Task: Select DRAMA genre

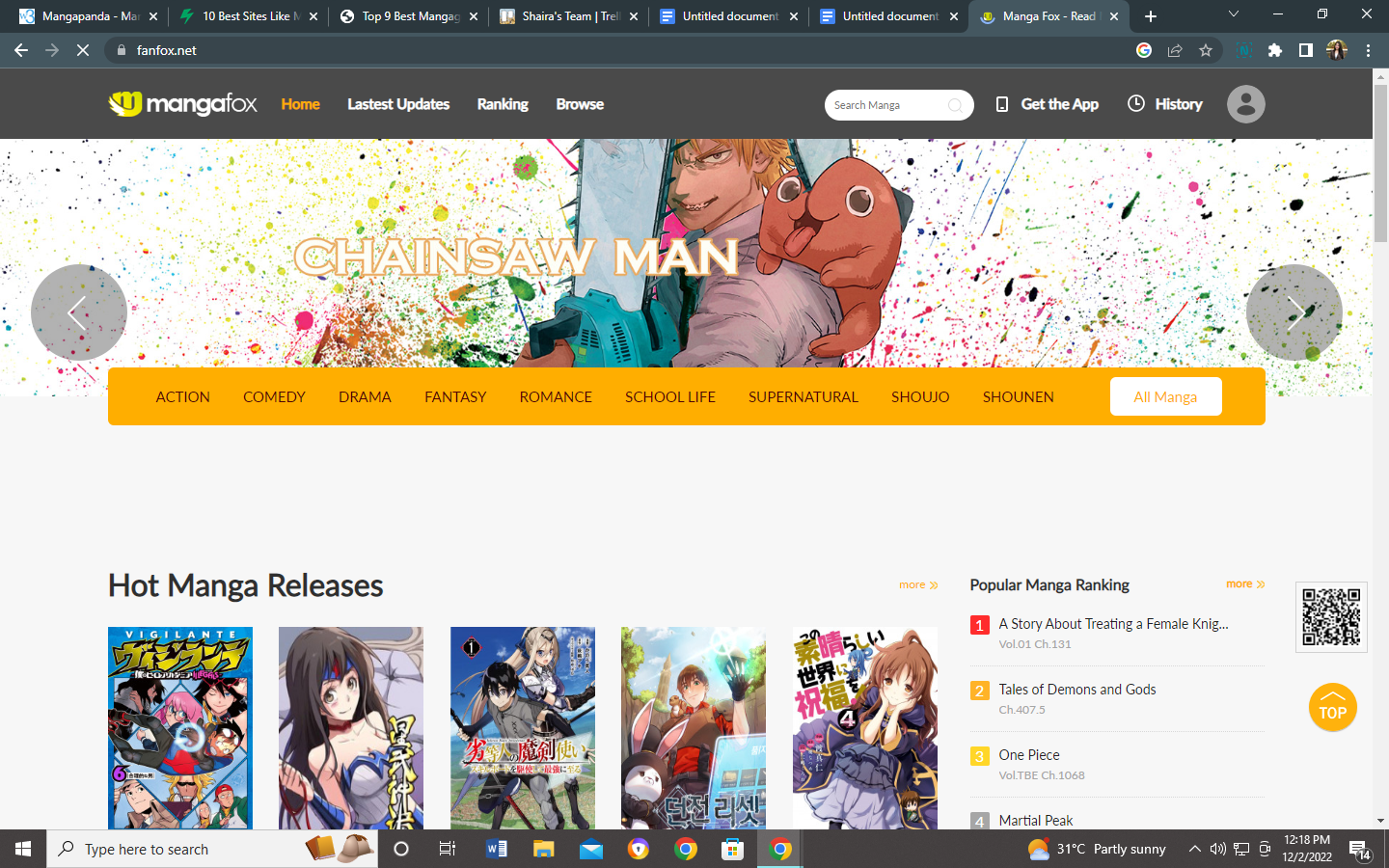Action: point(365,396)
